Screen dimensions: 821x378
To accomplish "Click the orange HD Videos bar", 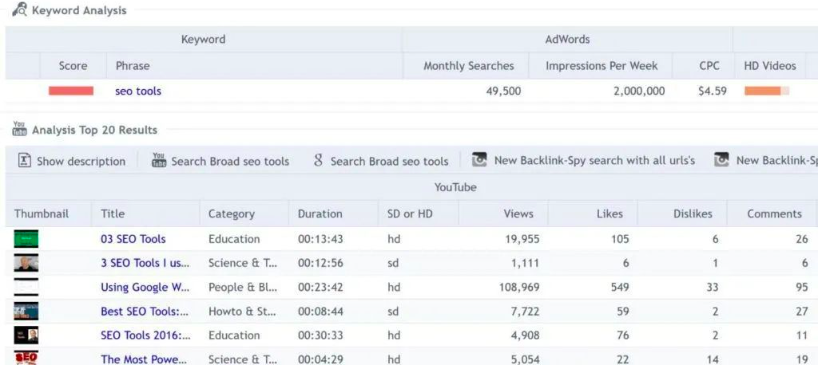I will (767, 91).
